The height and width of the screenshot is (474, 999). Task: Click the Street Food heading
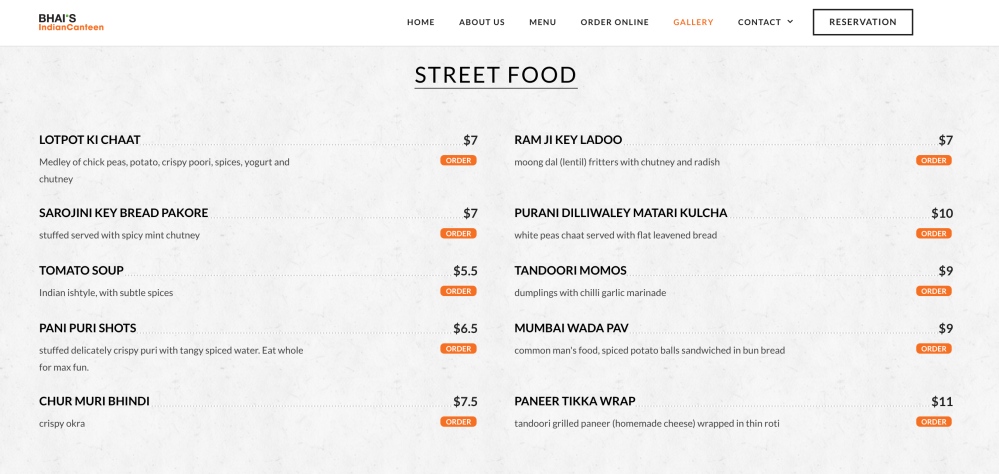tap(496, 75)
